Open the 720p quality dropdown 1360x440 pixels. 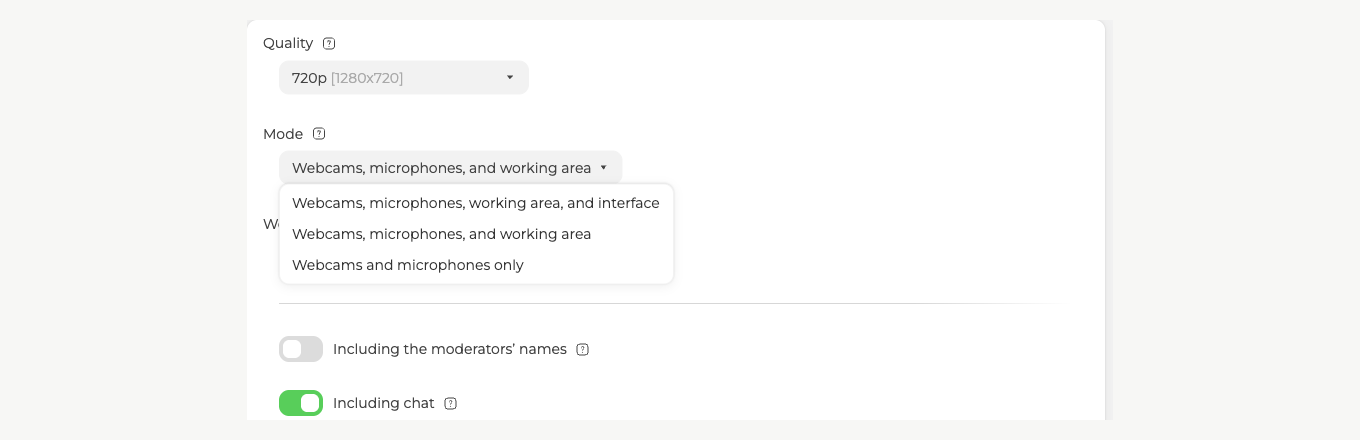[x=404, y=78]
